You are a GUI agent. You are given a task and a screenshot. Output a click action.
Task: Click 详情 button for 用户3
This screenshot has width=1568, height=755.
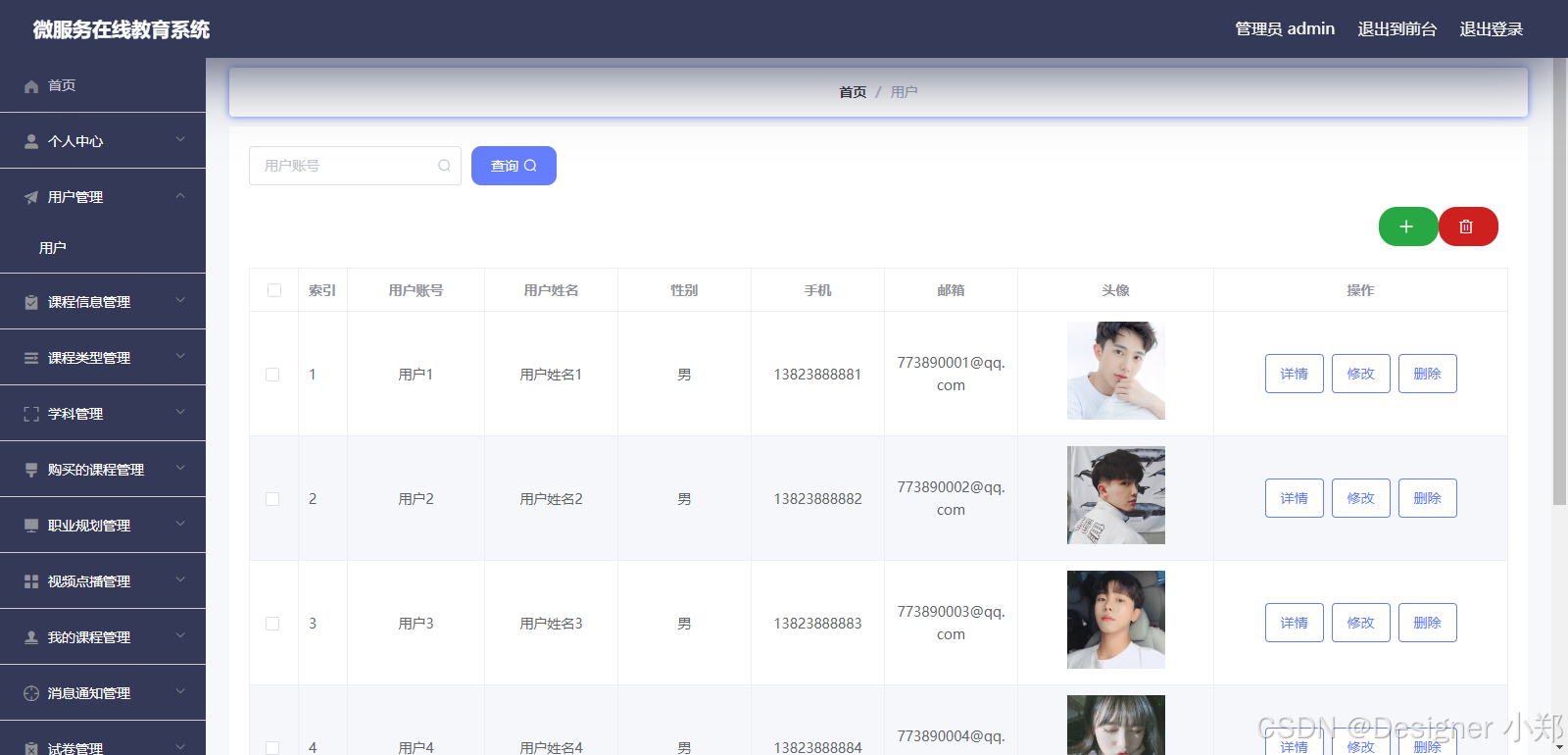[x=1295, y=623]
